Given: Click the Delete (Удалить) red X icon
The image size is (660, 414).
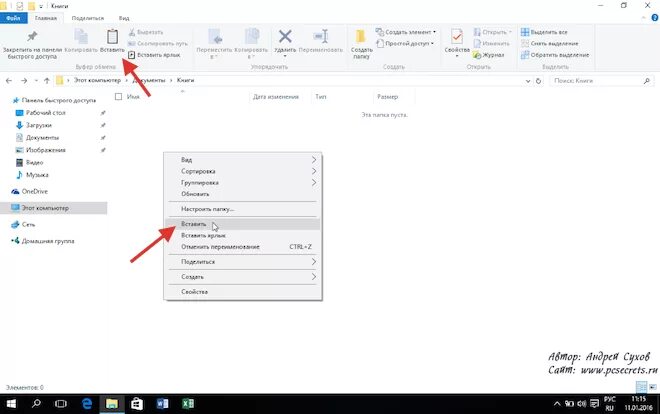Looking at the screenshot, I should pos(285,37).
